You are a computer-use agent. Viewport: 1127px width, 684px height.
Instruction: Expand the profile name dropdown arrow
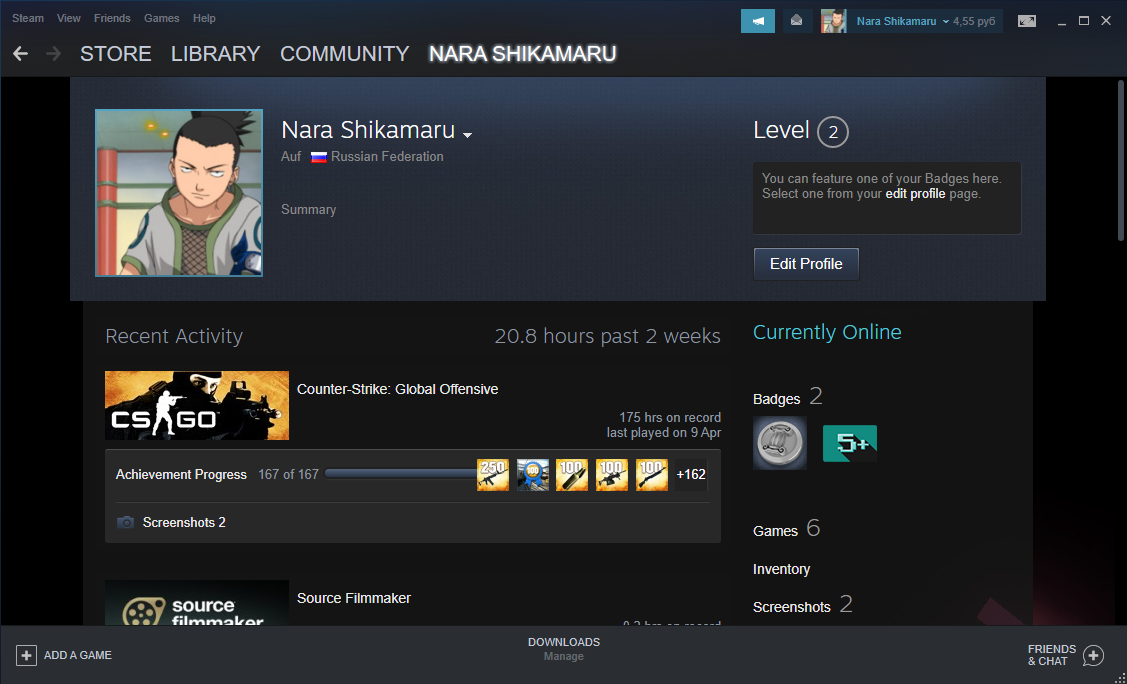[x=468, y=135]
